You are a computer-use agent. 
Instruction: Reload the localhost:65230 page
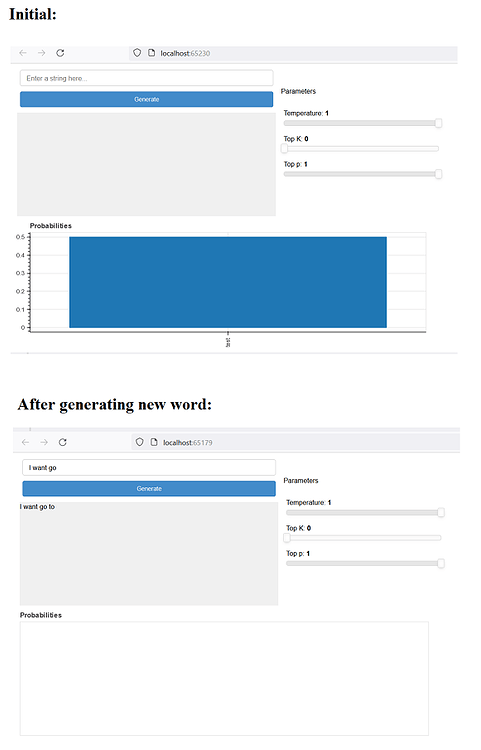tap(60, 53)
